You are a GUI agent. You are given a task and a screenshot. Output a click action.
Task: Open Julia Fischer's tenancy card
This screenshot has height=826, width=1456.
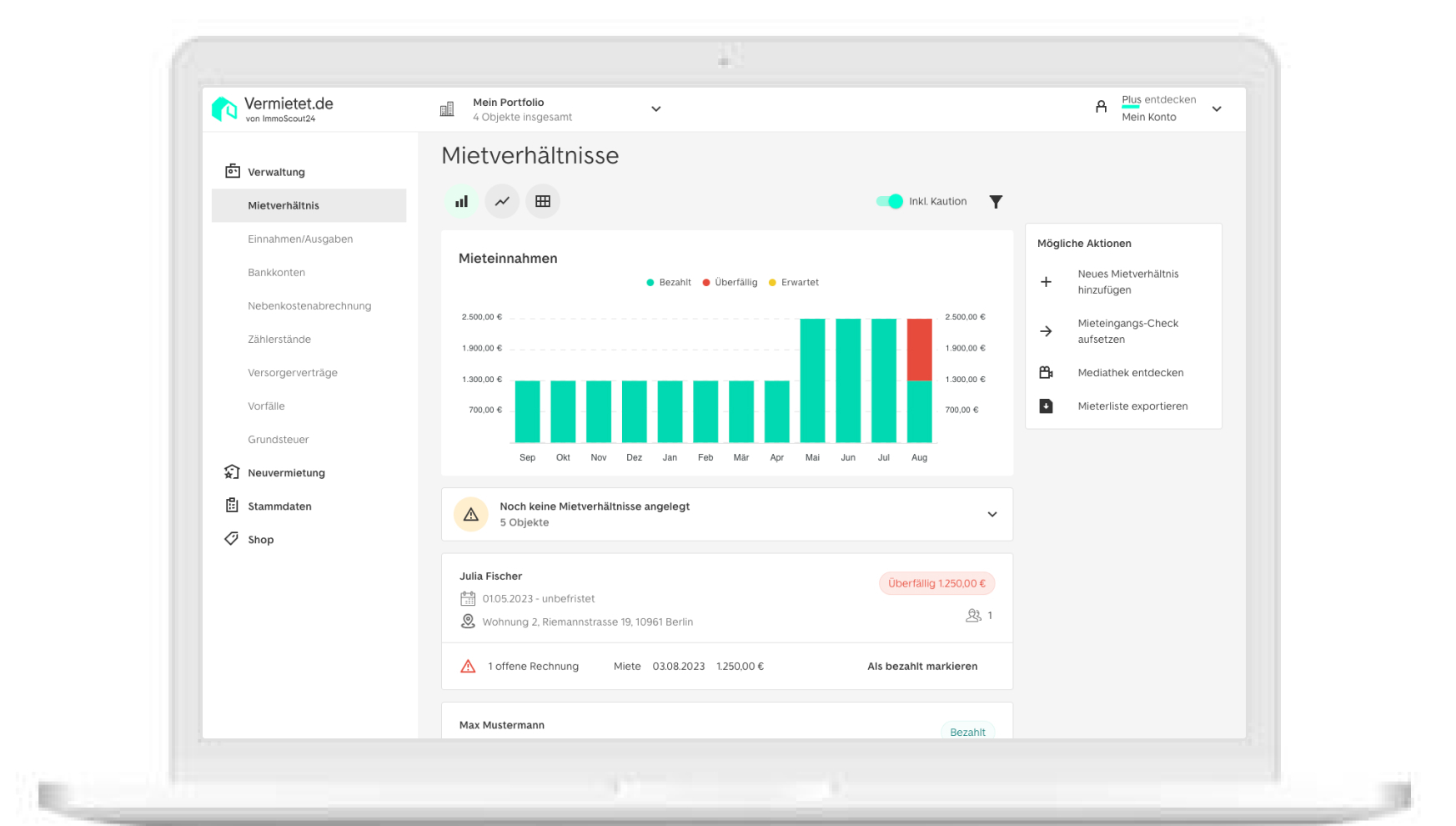click(x=490, y=577)
